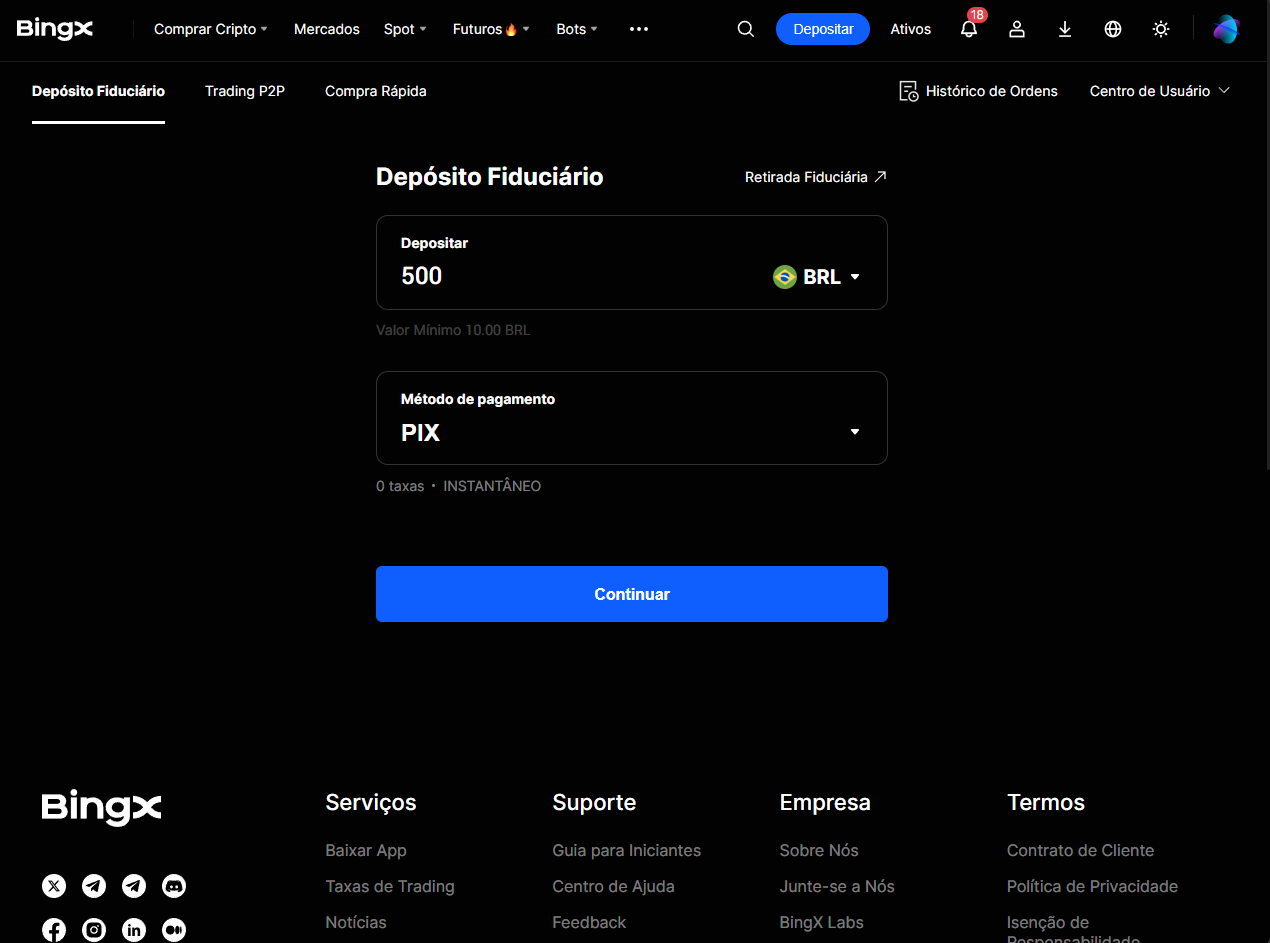
Task: Click the colorful avatar icon
Action: (1226, 29)
